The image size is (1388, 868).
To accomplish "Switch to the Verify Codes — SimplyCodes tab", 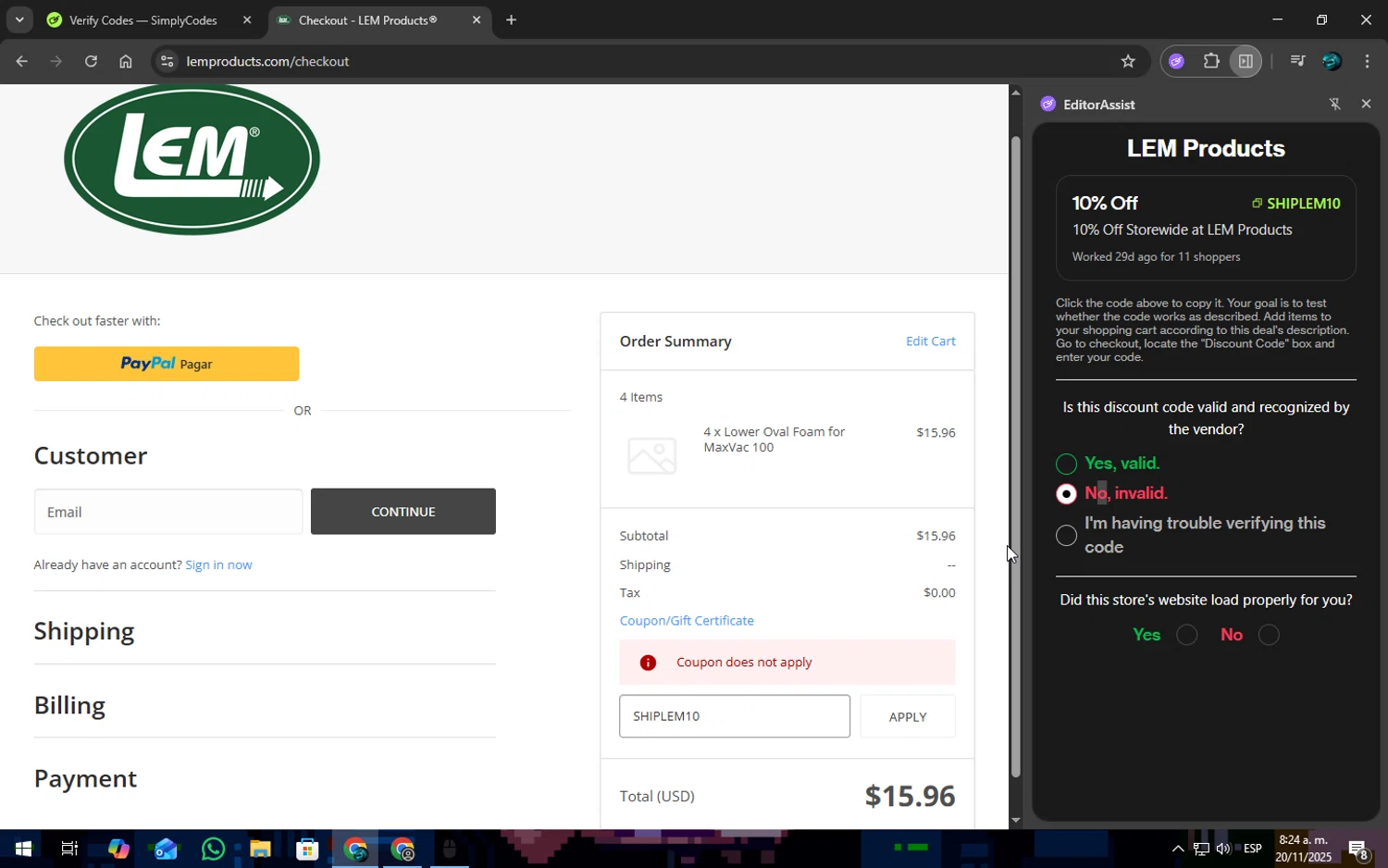I will [143, 20].
